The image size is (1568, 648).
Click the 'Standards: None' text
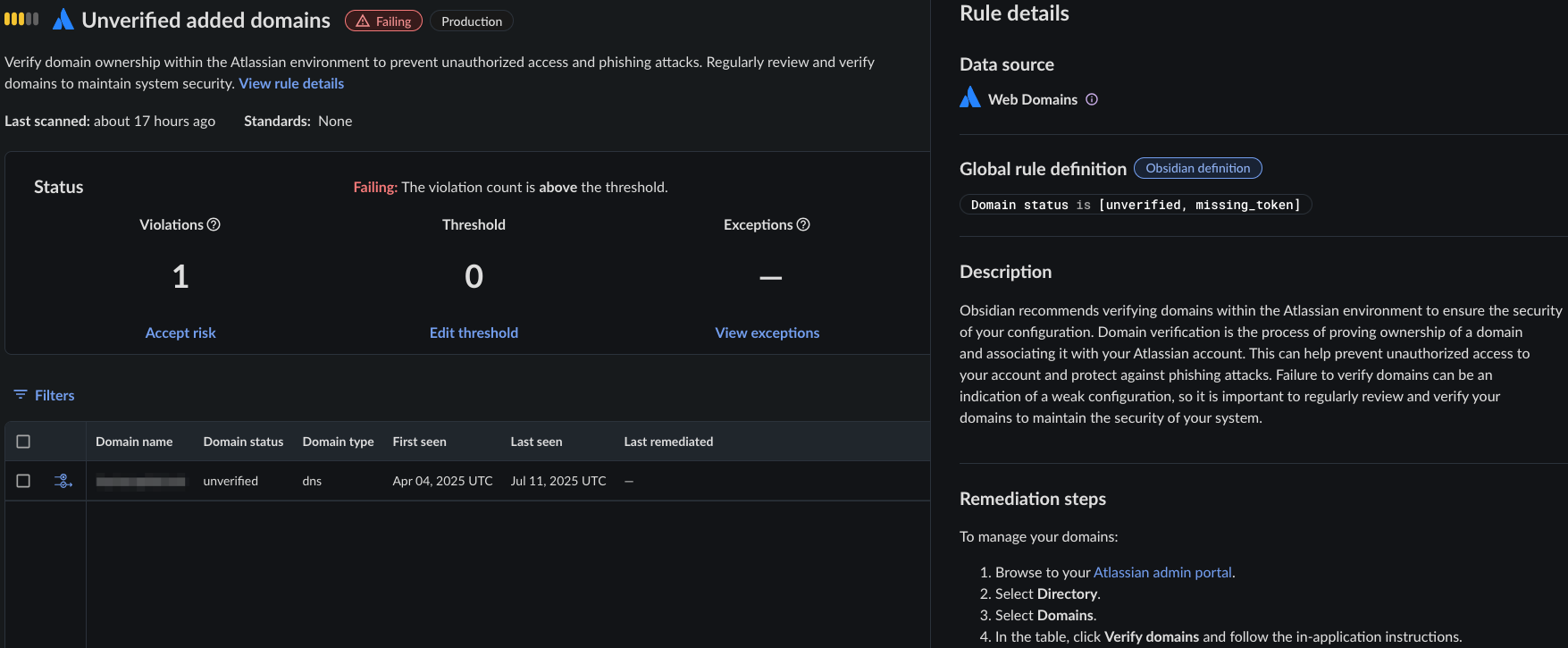pos(298,121)
